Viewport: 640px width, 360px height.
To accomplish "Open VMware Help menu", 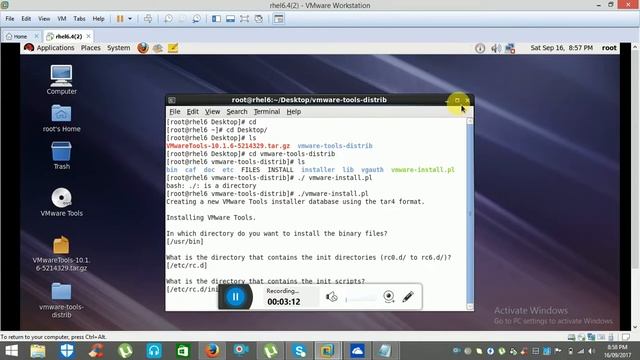I will [x=98, y=19].
